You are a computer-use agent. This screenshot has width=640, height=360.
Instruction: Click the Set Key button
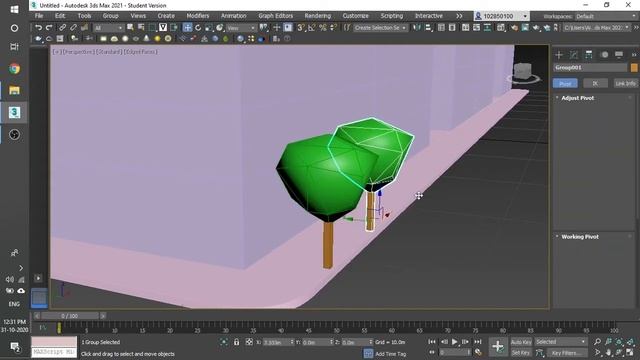tap(521, 353)
